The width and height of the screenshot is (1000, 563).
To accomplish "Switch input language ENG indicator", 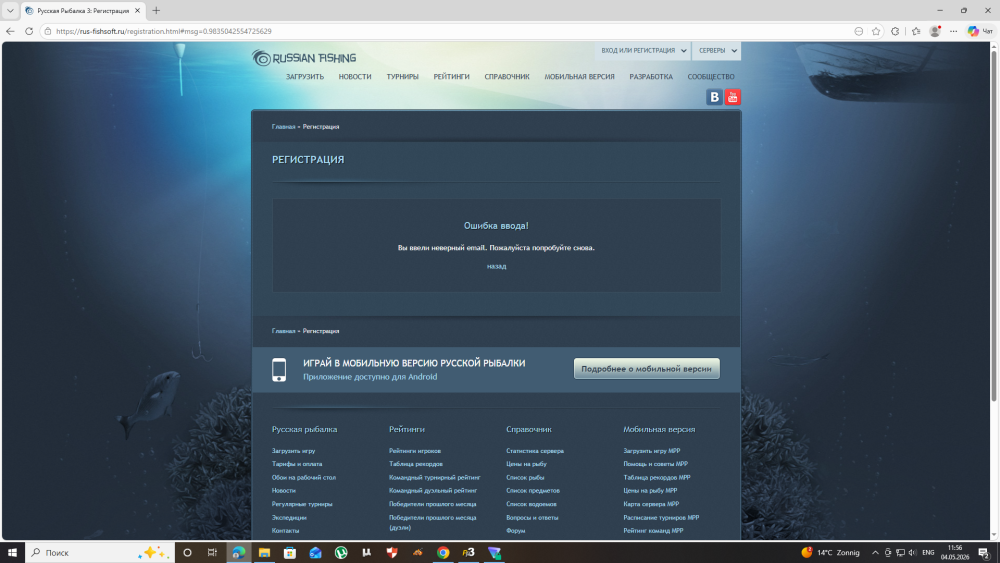I will pos(928,552).
